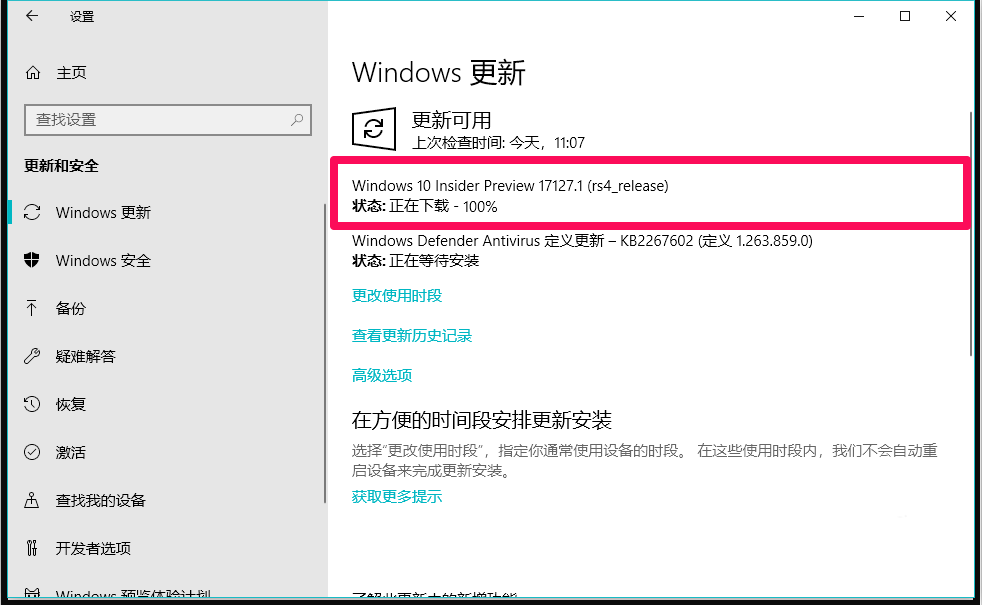Click into the 查找设置 search field

[168, 120]
